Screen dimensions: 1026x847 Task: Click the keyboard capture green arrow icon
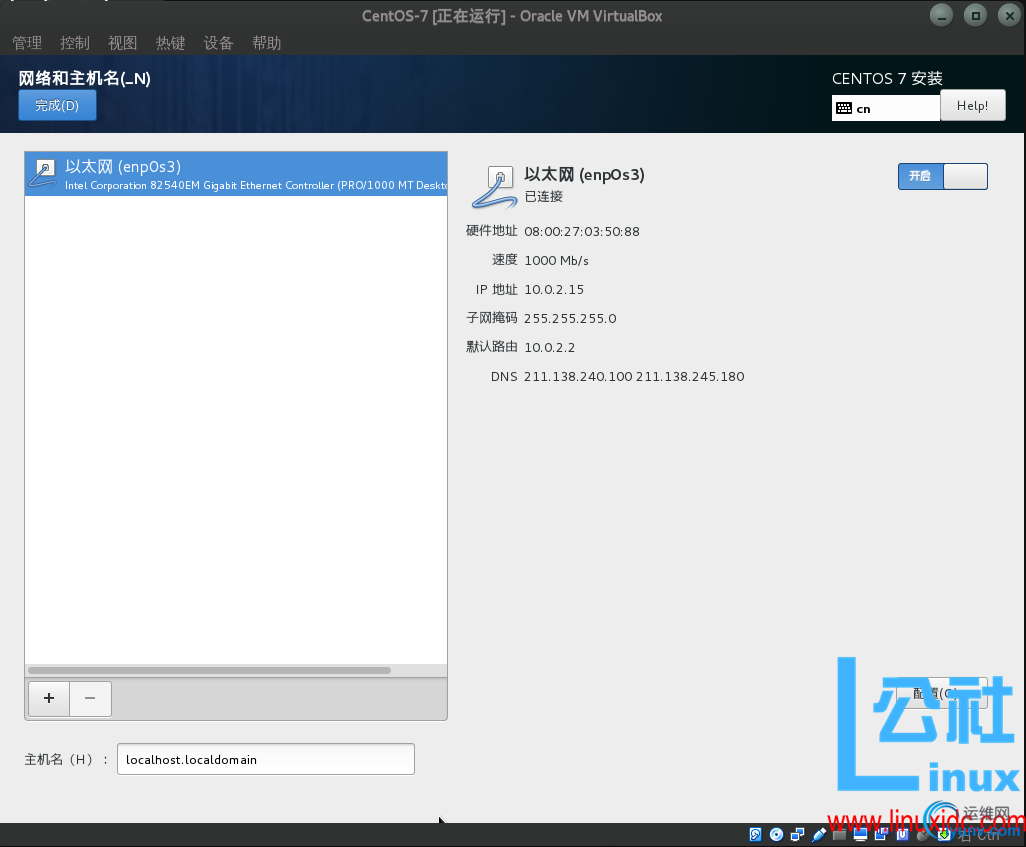pos(944,835)
